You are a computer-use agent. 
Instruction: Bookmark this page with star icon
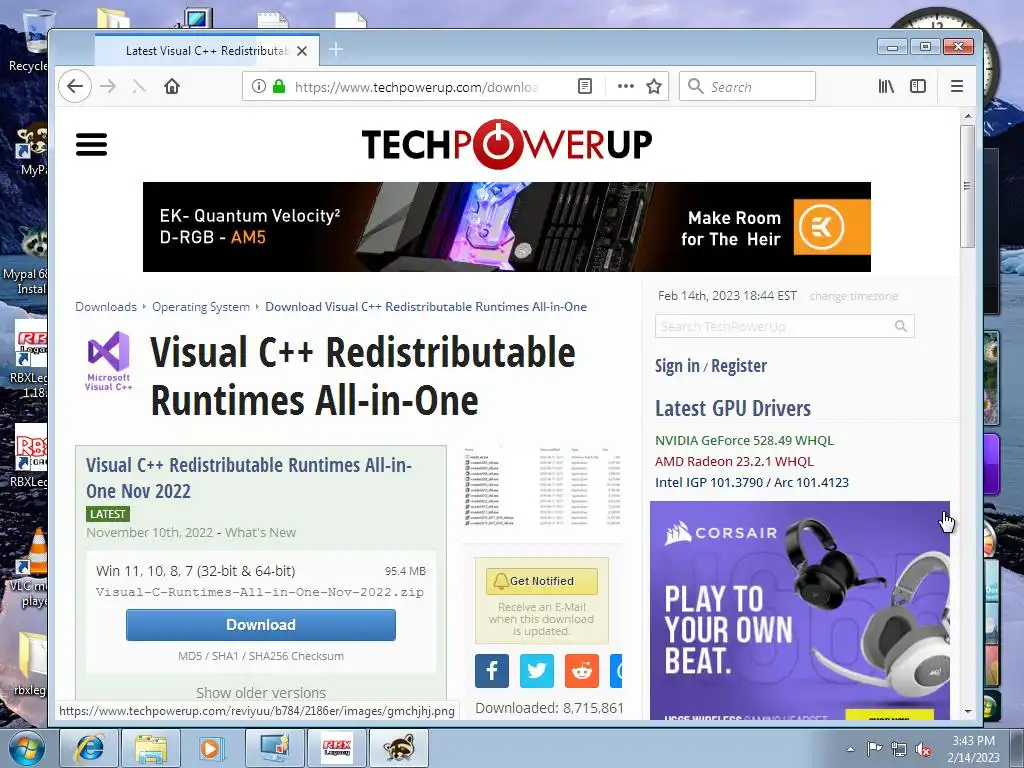coord(654,86)
